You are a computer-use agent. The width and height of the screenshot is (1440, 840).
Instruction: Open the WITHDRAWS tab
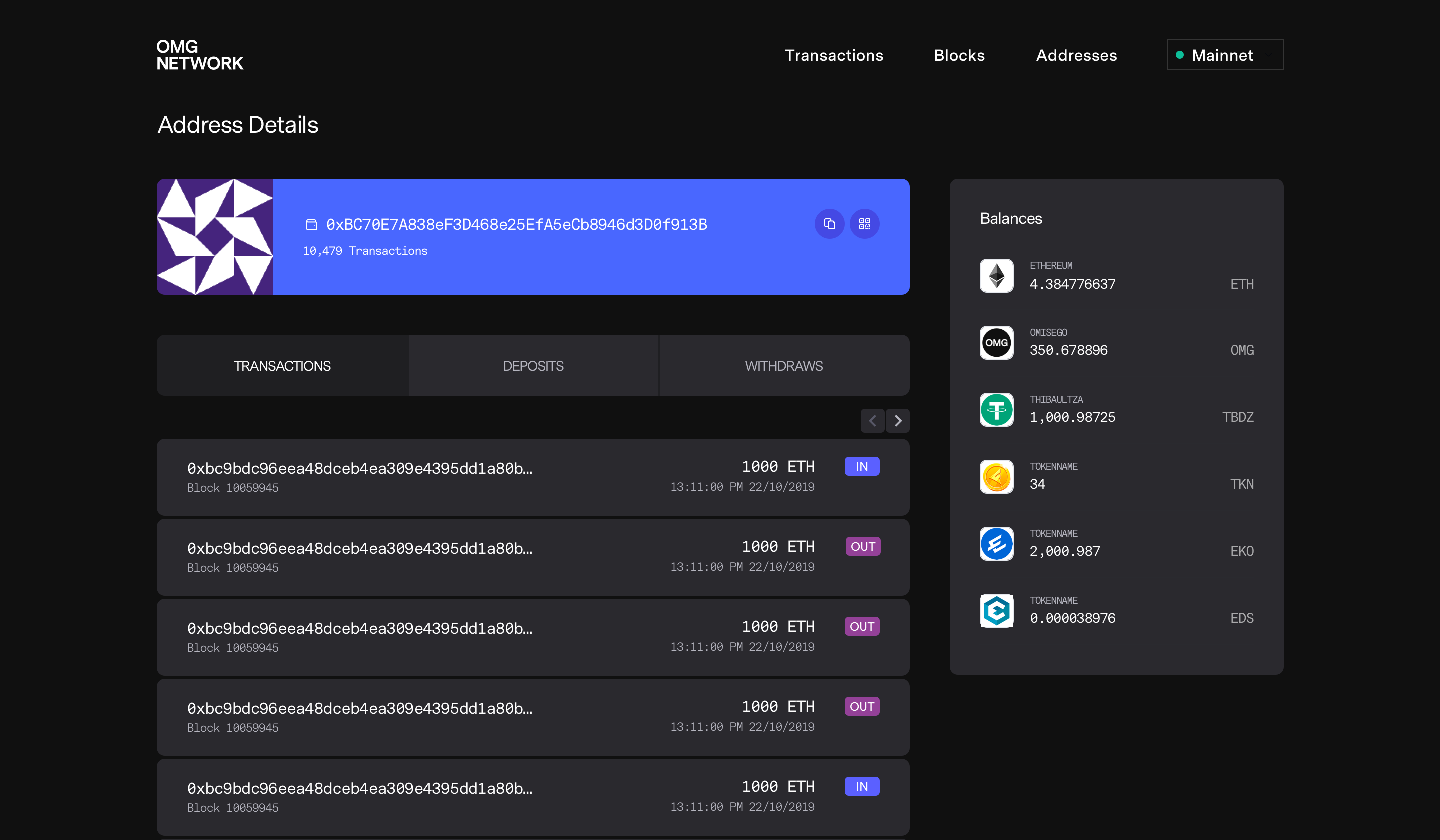784,365
